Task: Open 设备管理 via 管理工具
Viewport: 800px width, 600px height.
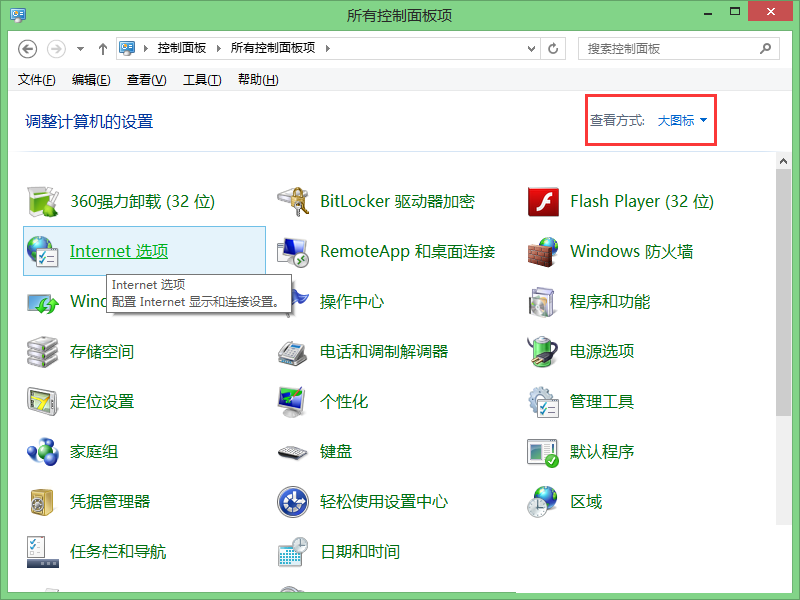Action: [x=601, y=401]
